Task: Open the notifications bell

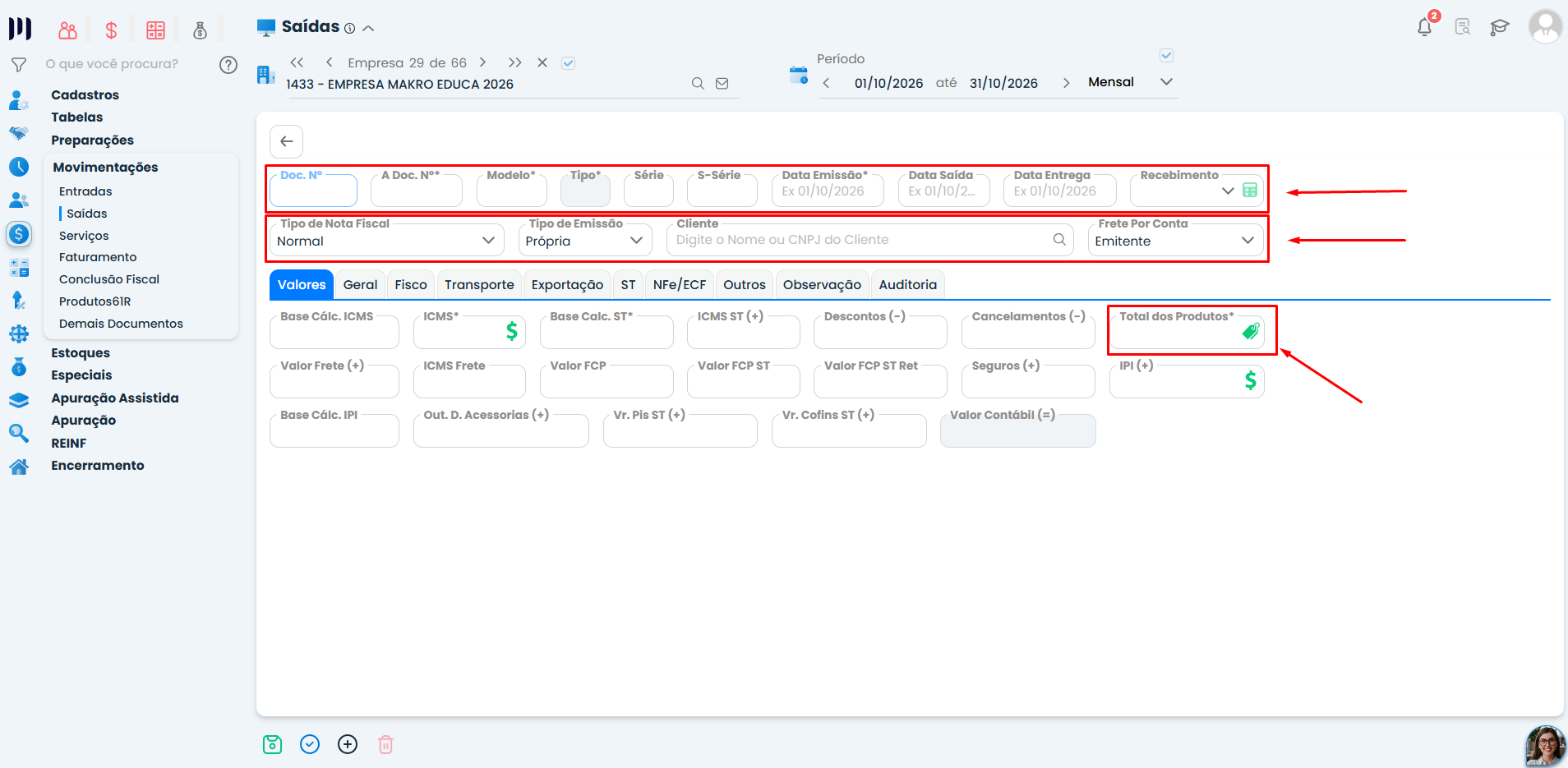Action: (1424, 27)
